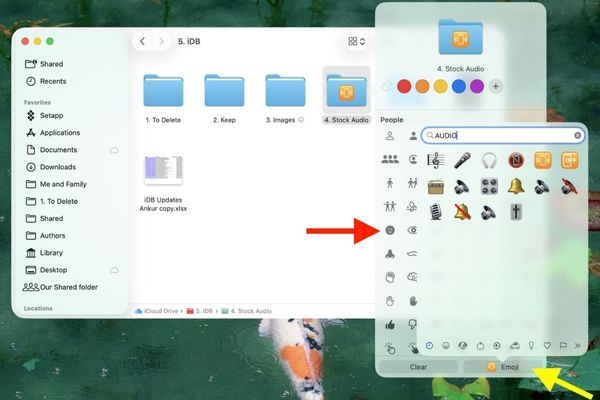600x400 pixels.
Task: Select the mustache symbol
Action: coord(412,254)
